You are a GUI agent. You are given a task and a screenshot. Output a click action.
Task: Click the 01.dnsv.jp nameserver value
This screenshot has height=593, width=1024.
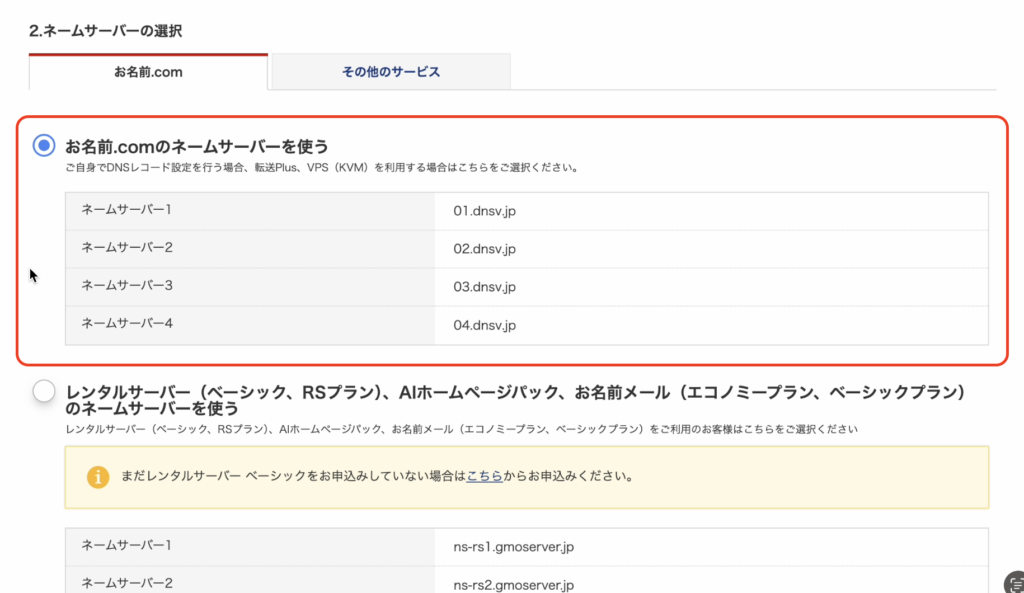(484, 211)
